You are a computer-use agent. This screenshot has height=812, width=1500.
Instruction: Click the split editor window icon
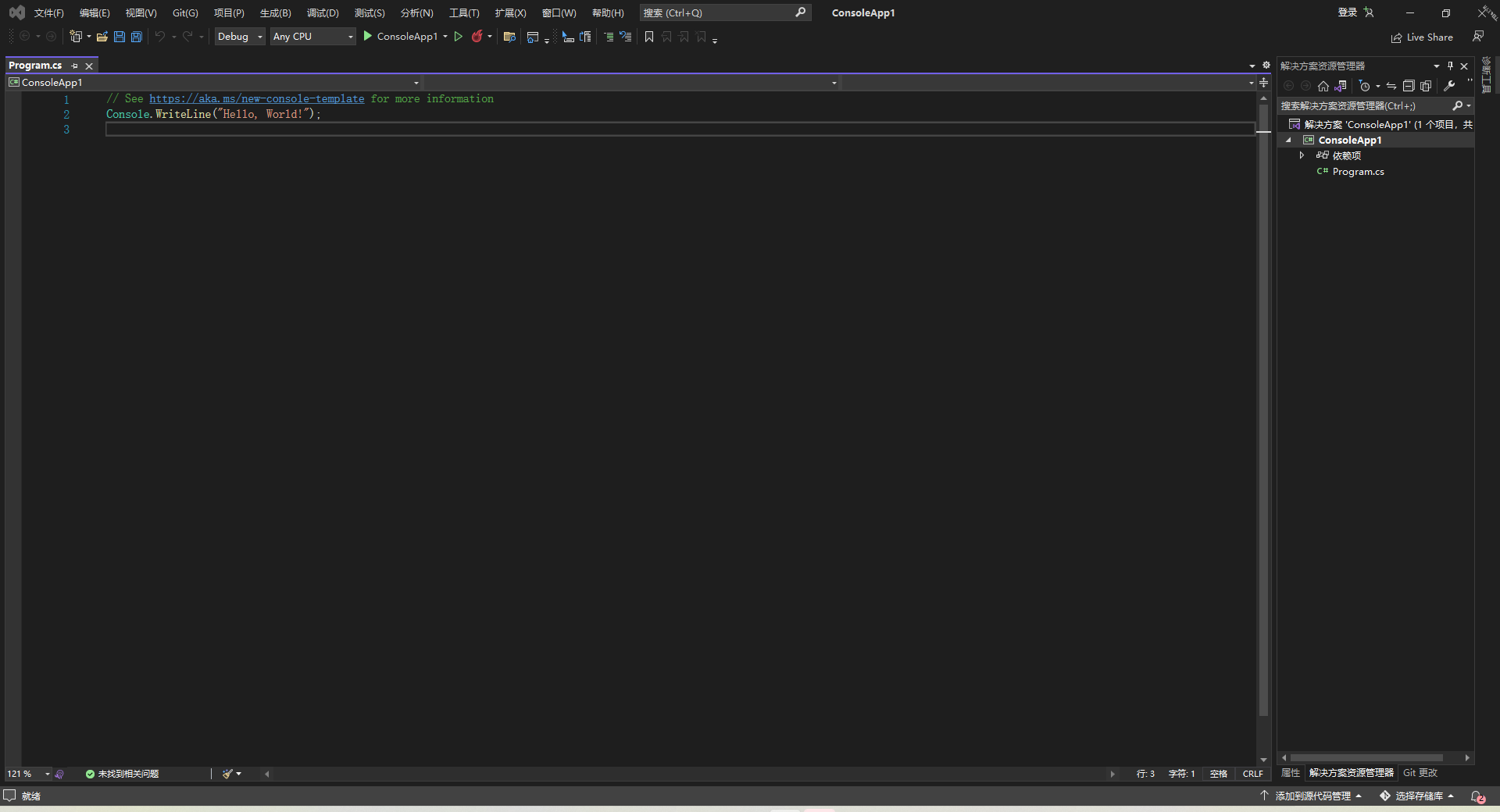click(x=1263, y=82)
